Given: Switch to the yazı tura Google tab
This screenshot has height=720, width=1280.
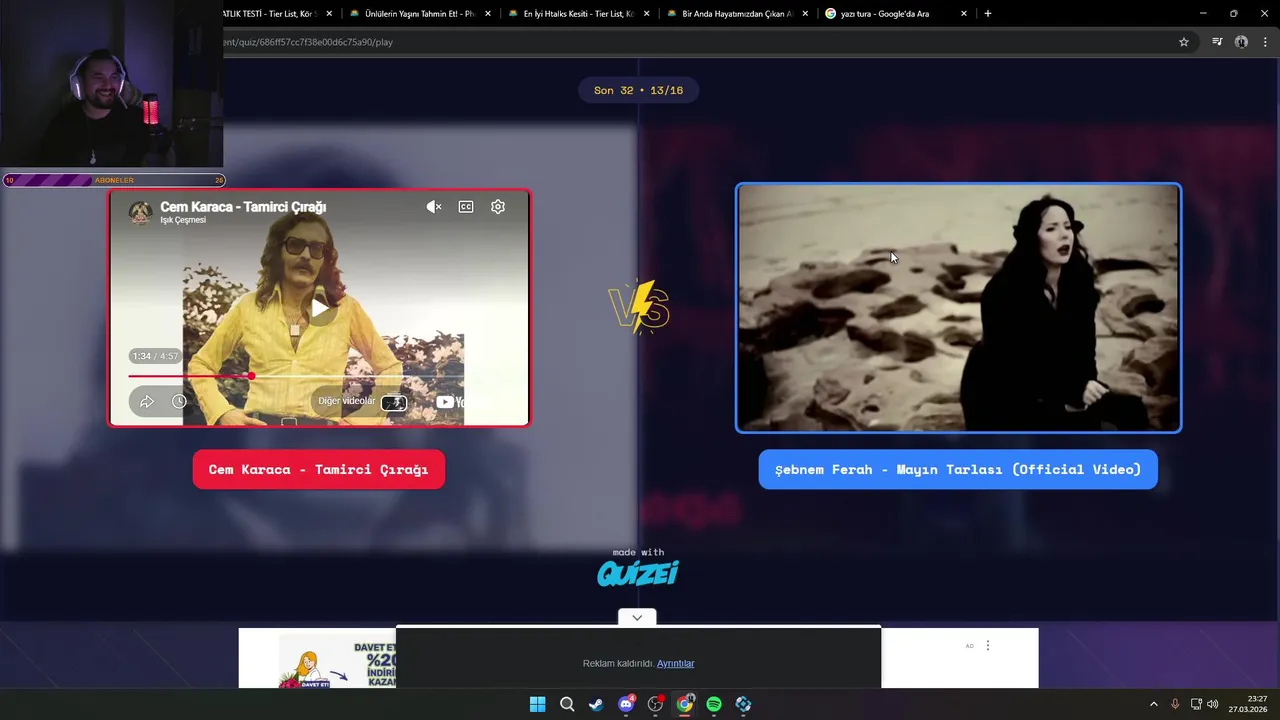Looking at the screenshot, I should click(x=884, y=13).
